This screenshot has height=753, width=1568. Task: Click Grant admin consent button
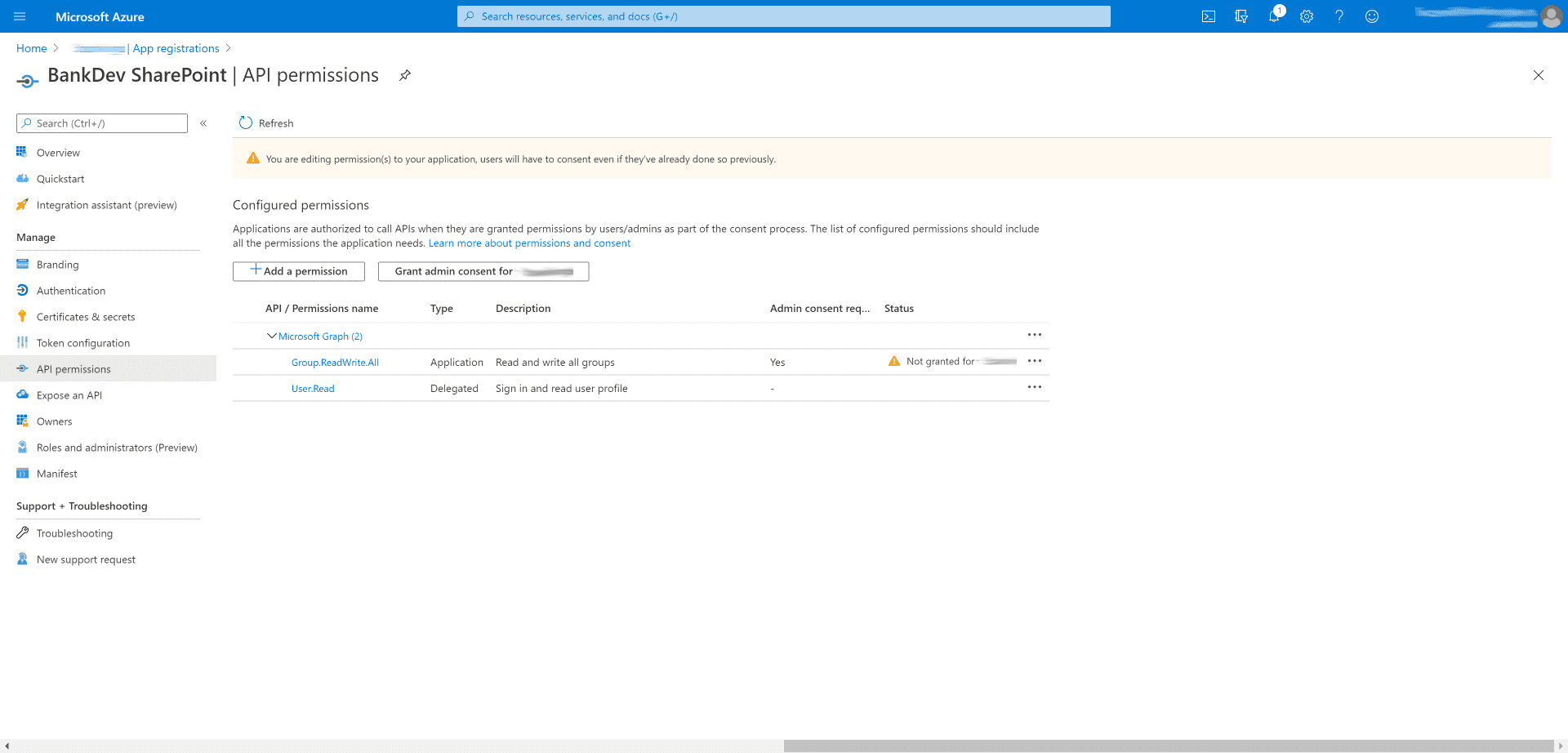click(x=483, y=271)
